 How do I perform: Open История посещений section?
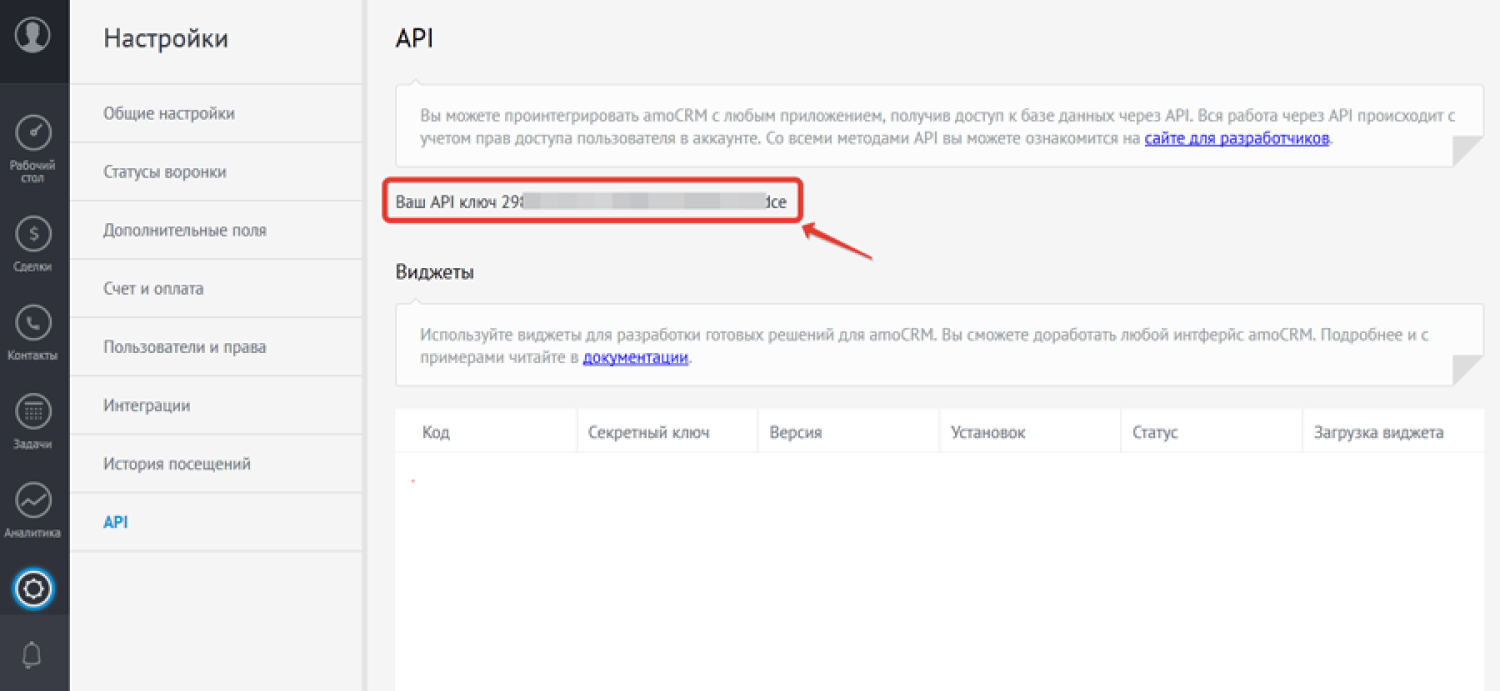point(177,464)
